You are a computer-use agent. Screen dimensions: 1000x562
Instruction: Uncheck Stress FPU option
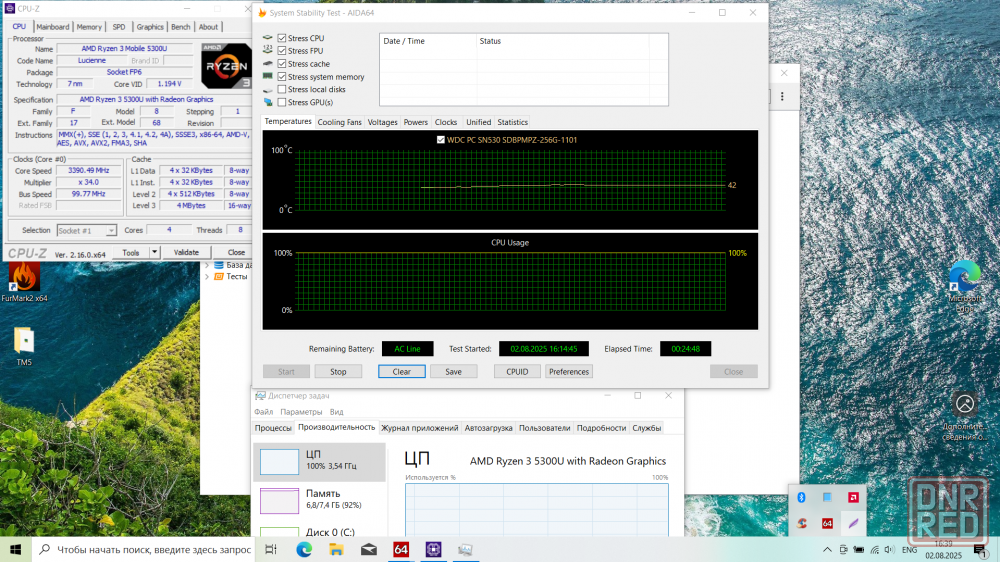[282, 51]
